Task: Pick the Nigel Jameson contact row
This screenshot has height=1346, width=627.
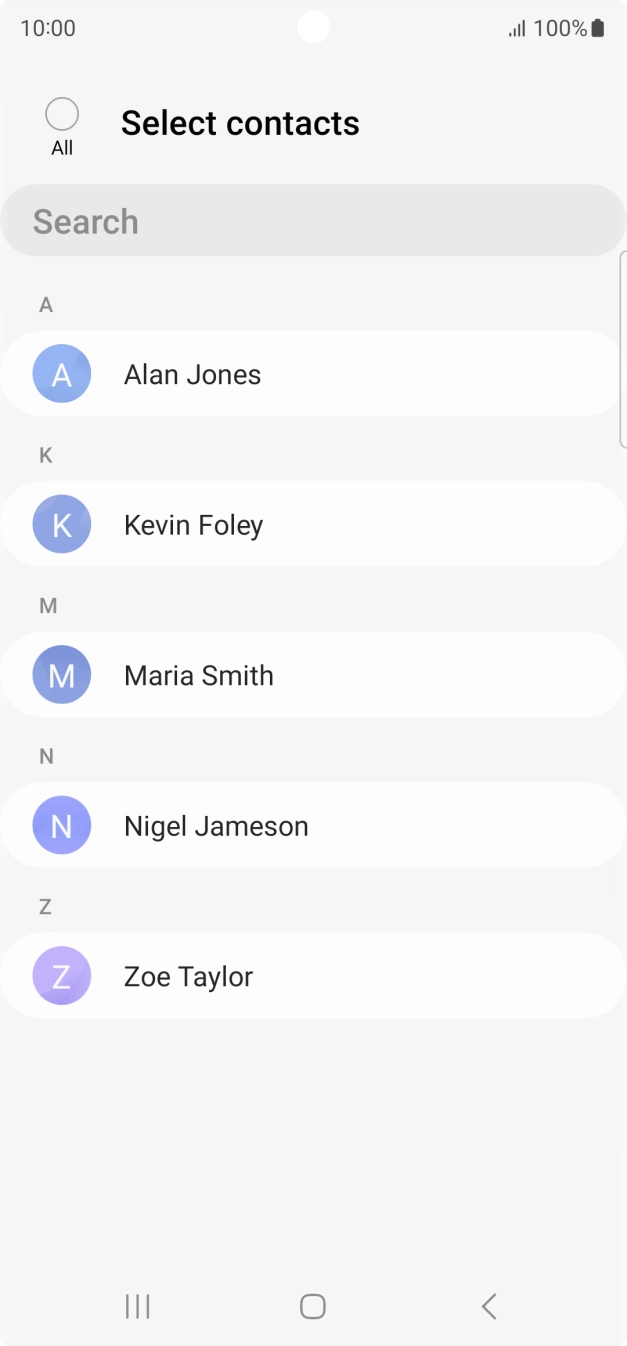Action: (216, 827)
